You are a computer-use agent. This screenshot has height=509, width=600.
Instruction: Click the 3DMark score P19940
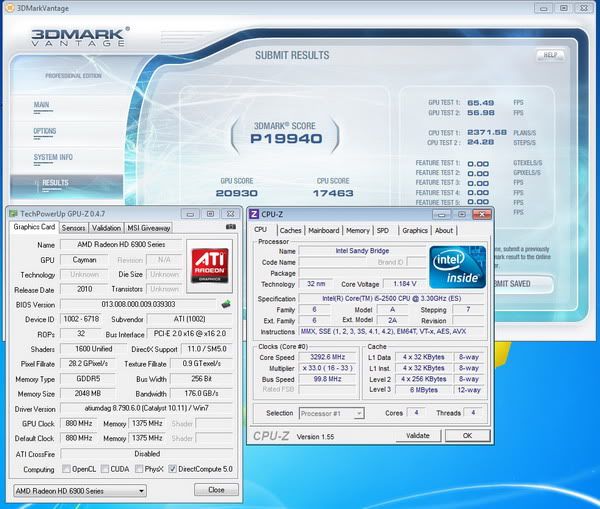pos(286,139)
